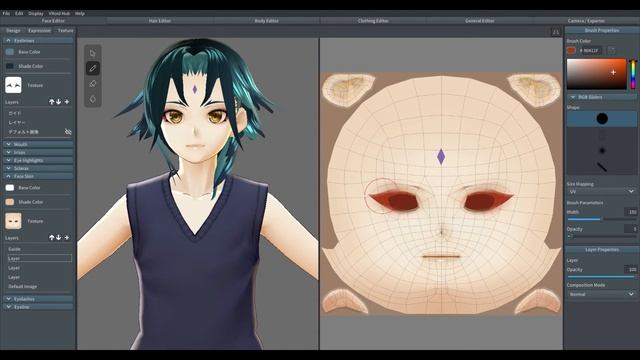Viewport: 640px width, 360px height.
Task: Click the Face Skin texture thumbnail
Action: coord(13,221)
